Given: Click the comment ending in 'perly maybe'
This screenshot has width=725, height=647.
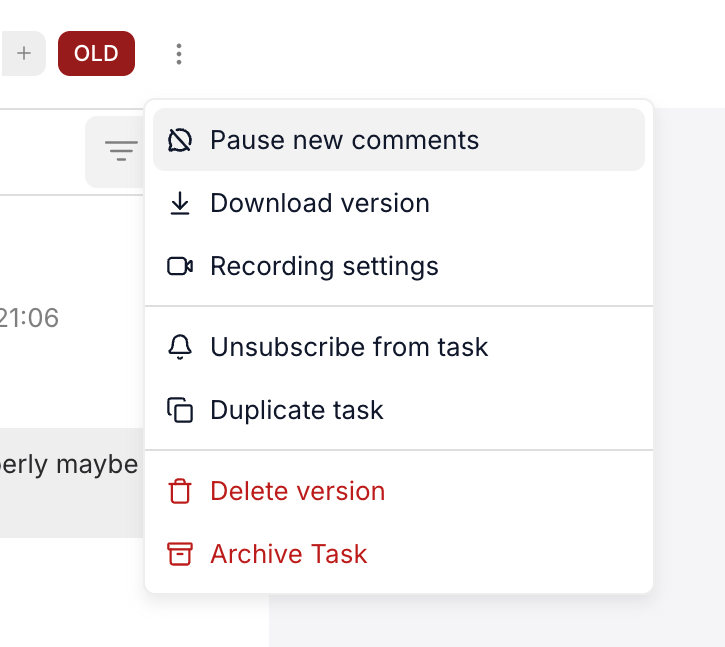Looking at the screenshot, I should point(69,466).
